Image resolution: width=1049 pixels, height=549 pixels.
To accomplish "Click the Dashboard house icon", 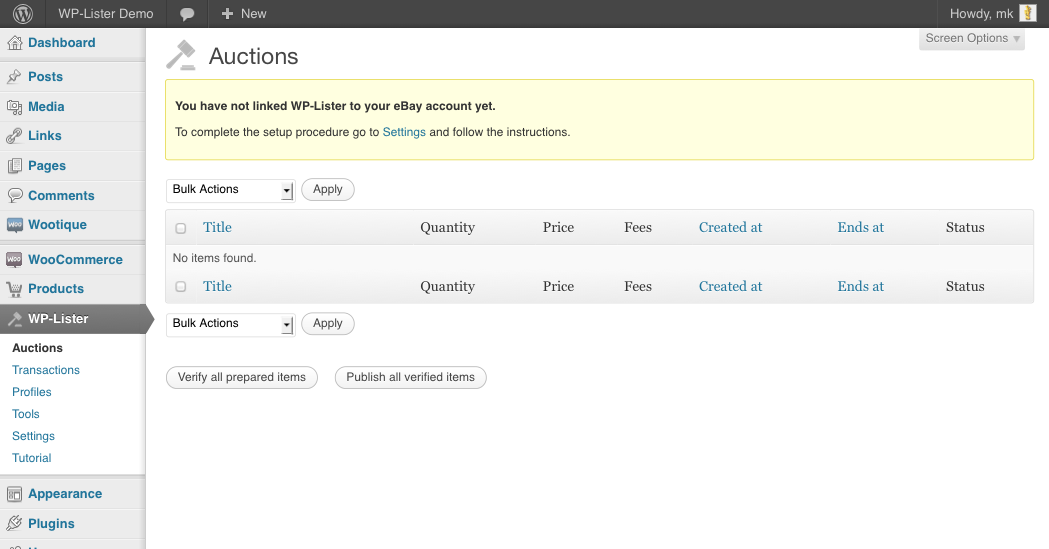I will point(15,43).
